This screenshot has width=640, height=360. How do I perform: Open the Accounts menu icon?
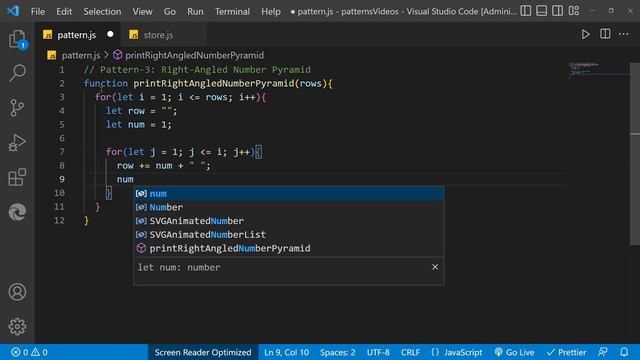pyautogui.click(x=17, y=292)
